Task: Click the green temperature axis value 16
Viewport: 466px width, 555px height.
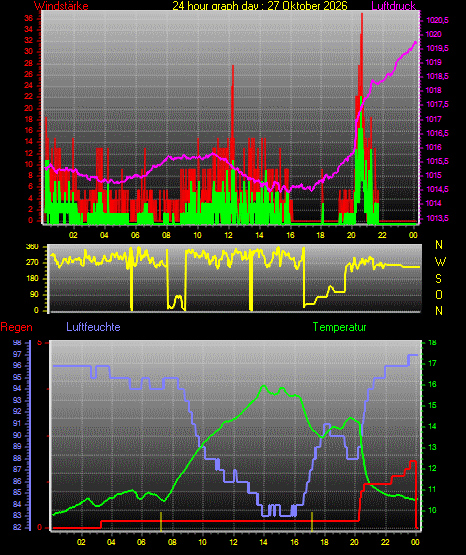Action: pos(432,384)
